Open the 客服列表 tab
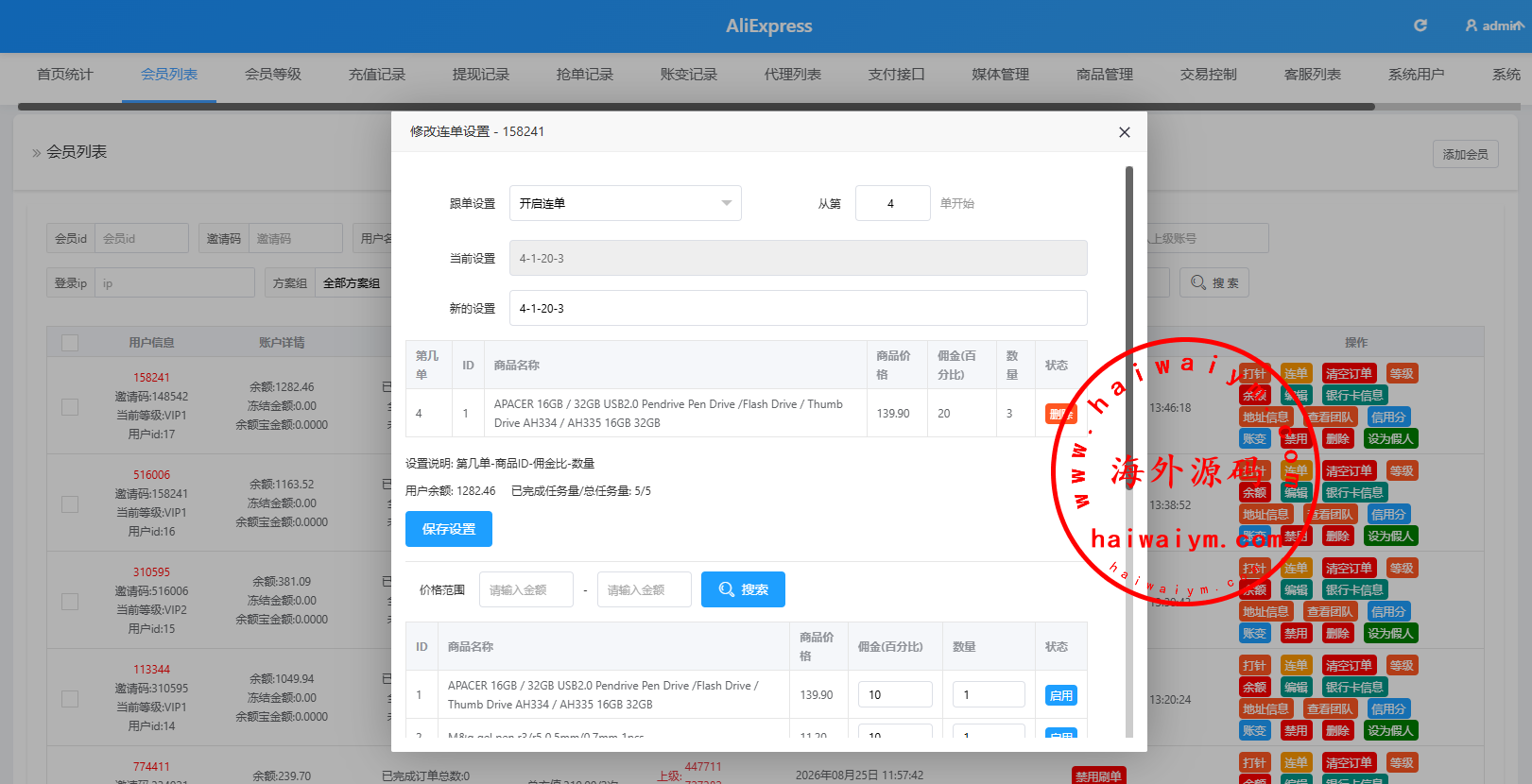The height and width of the screenshot is (784, 1532). (x=1313, y=75)
